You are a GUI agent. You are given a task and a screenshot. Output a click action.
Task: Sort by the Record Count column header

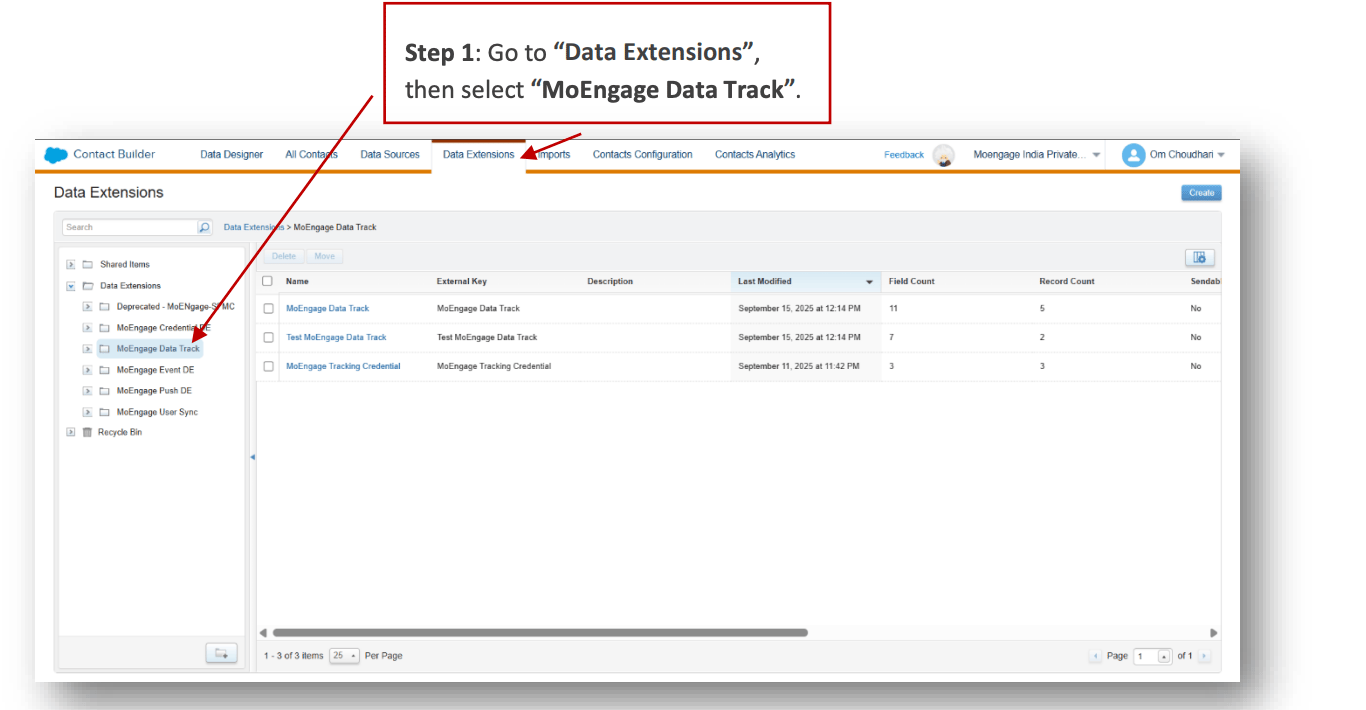coord(1067,281)
